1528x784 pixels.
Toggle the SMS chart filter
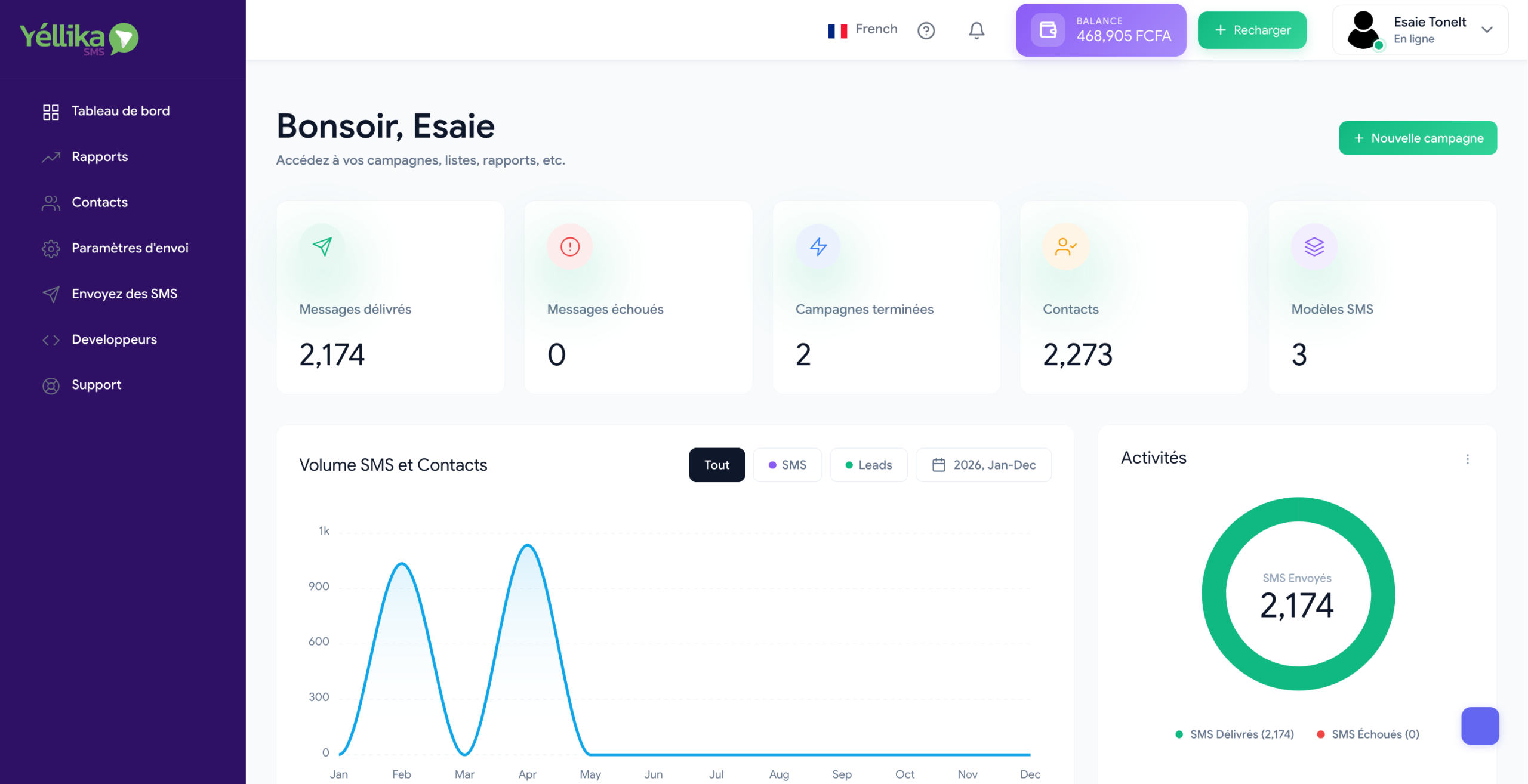787,465
